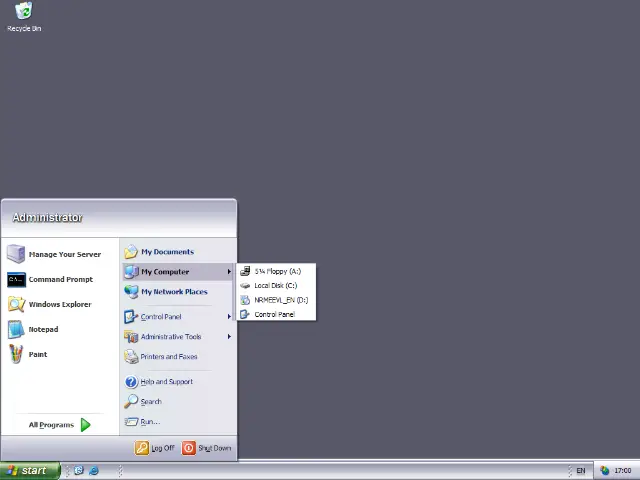Click the Control Panel text in submenu
This screenshot has height=480, width=640.
(x=275, y=314)
